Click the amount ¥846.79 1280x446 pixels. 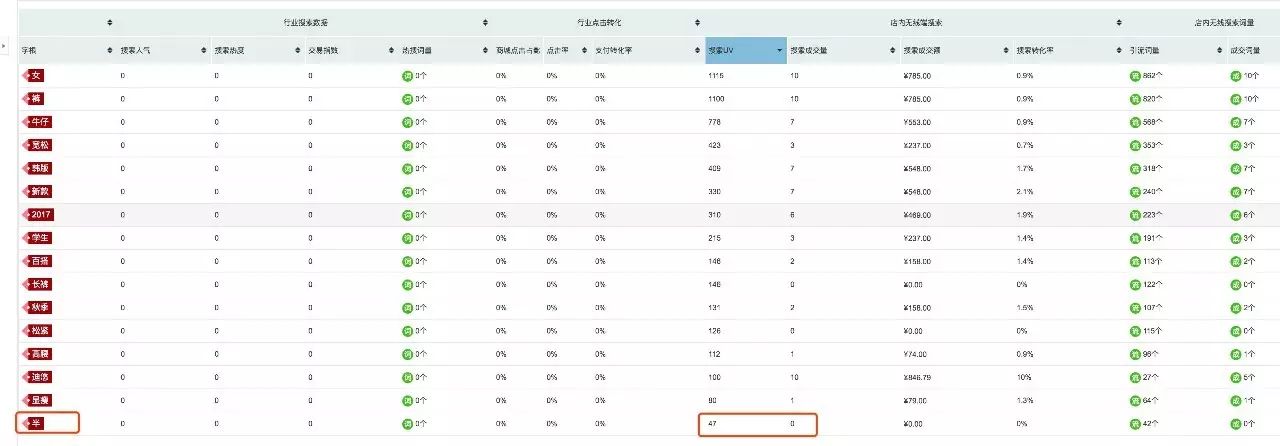pos(917,378)
